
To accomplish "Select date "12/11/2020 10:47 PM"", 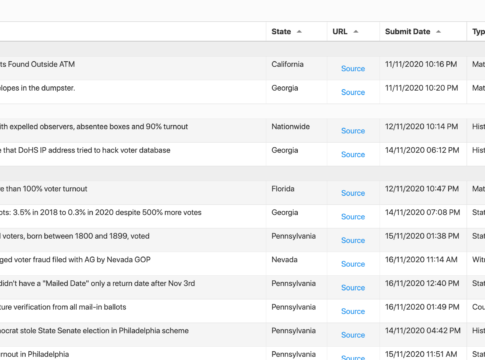I will click(x=422, y=189).
